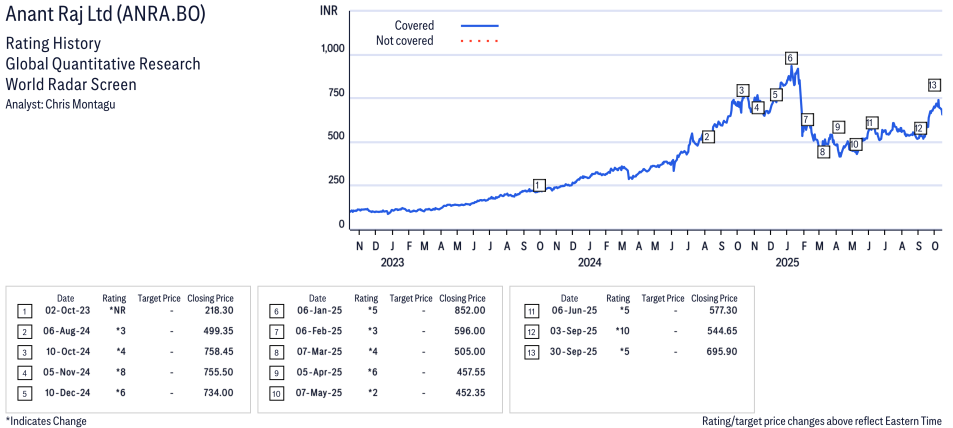Click the 852.00 closing price value

[468, 311]
